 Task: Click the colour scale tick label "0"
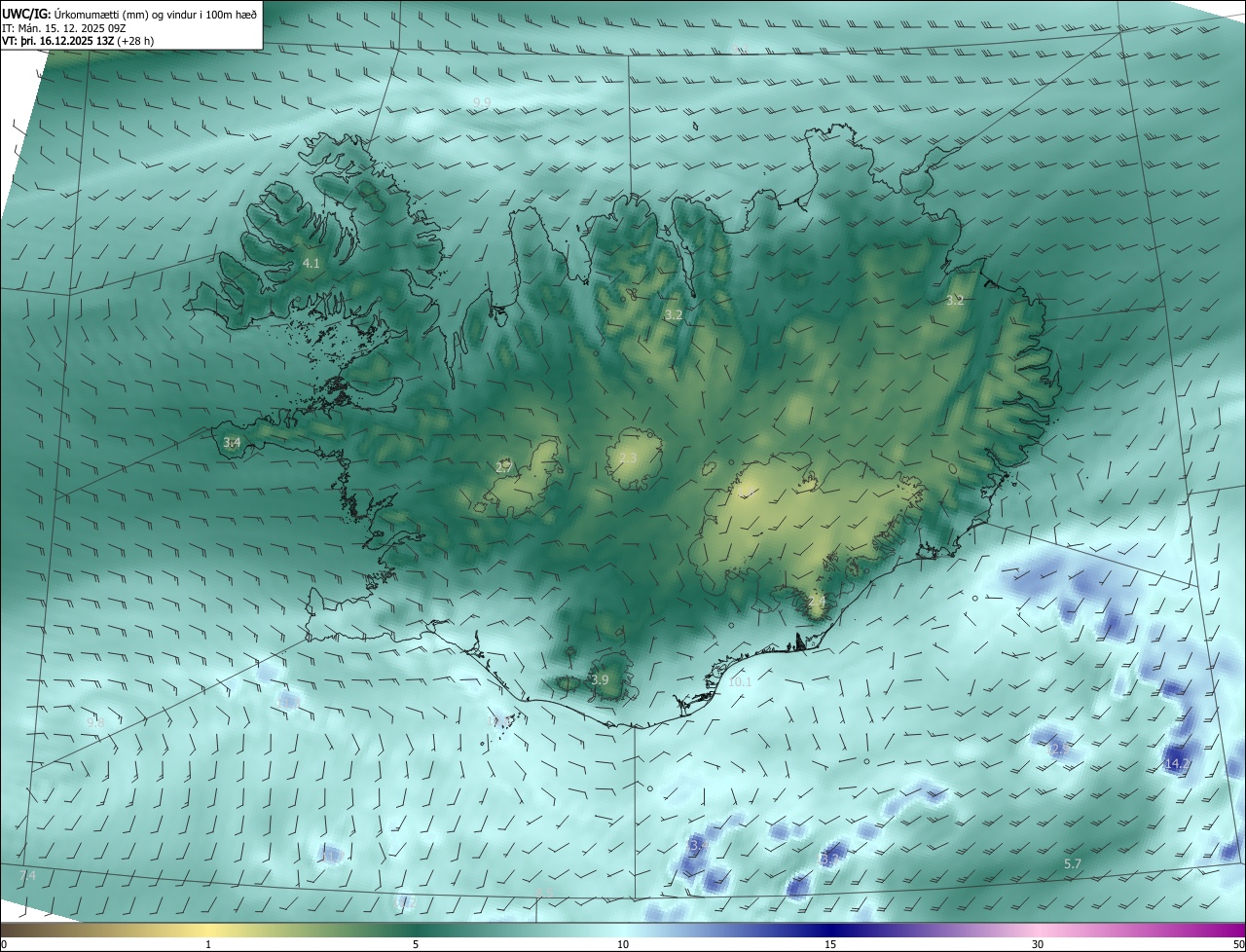click(4, 944)
